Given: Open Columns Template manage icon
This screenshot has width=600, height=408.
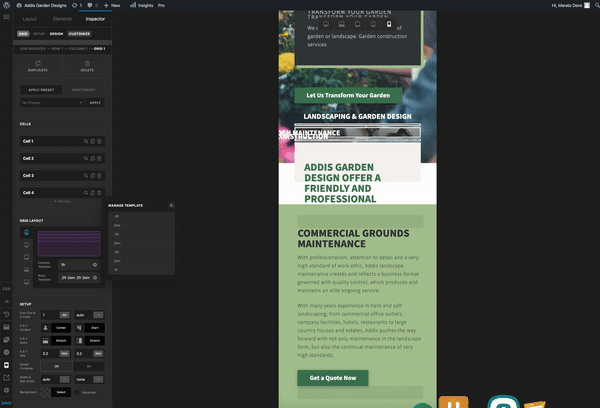Looking at the screenshot, I should coord(95,265).
